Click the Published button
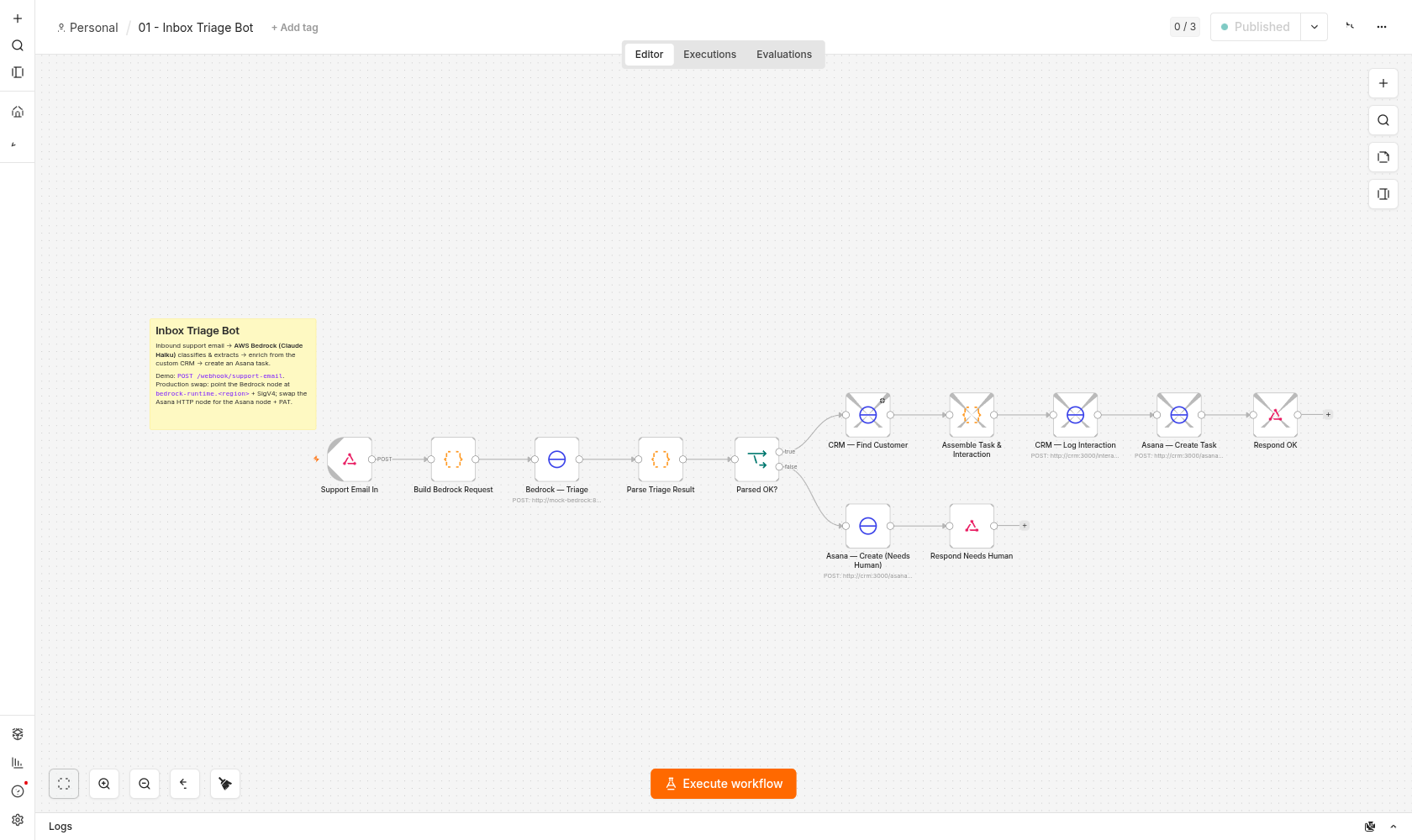Viewport: 1412px width, 840px height. [1256, 27]
